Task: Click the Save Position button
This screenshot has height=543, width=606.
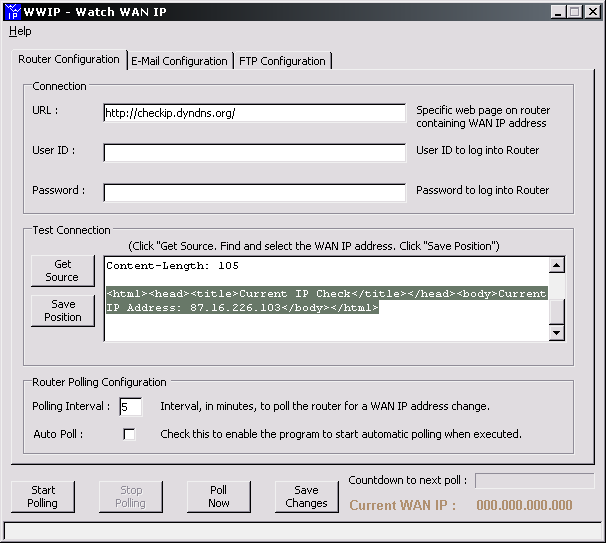Action: 62,311
